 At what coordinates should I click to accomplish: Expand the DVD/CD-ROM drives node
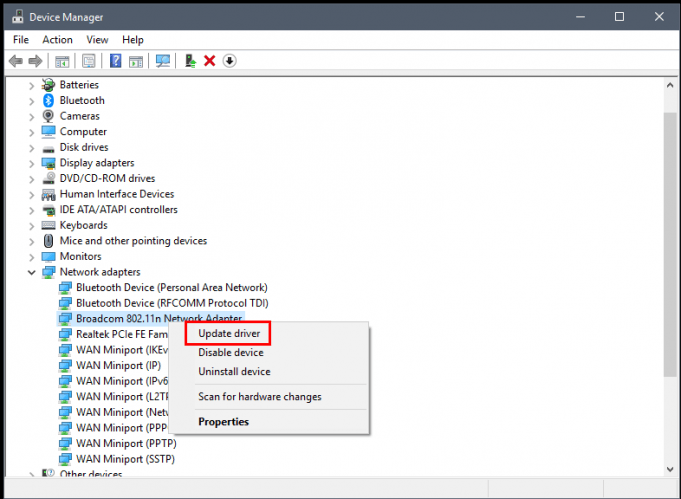click(31, 179)
